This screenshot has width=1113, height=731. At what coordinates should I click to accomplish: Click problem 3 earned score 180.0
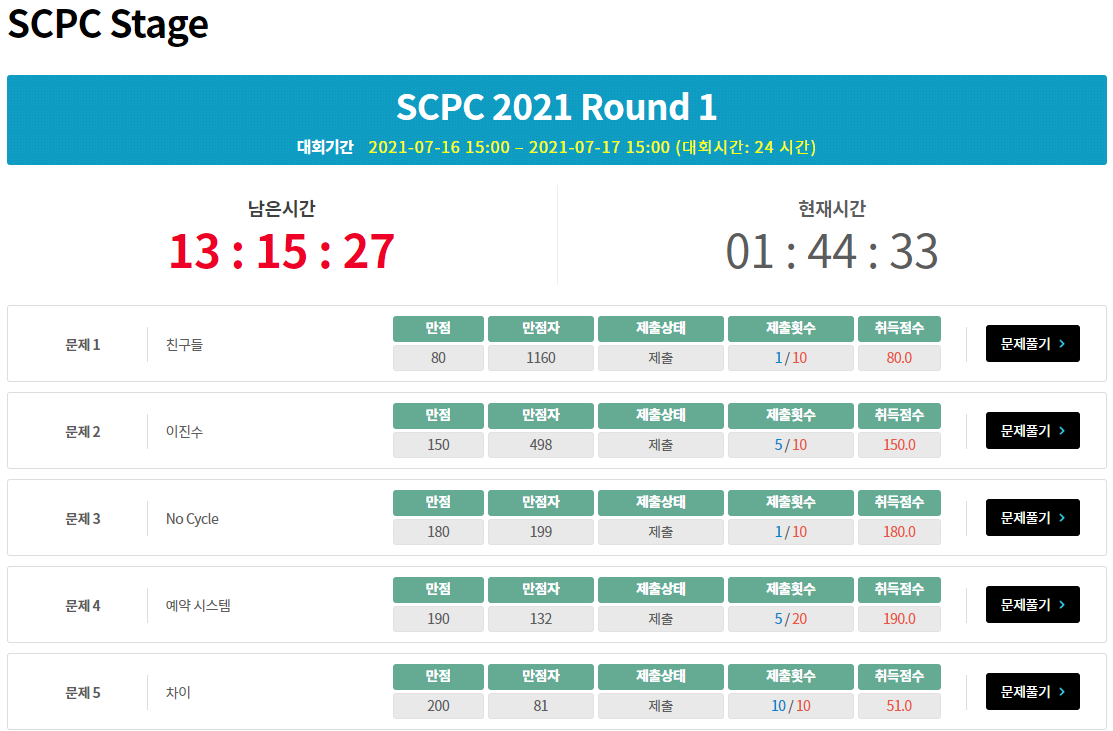(x=899, y=532)
